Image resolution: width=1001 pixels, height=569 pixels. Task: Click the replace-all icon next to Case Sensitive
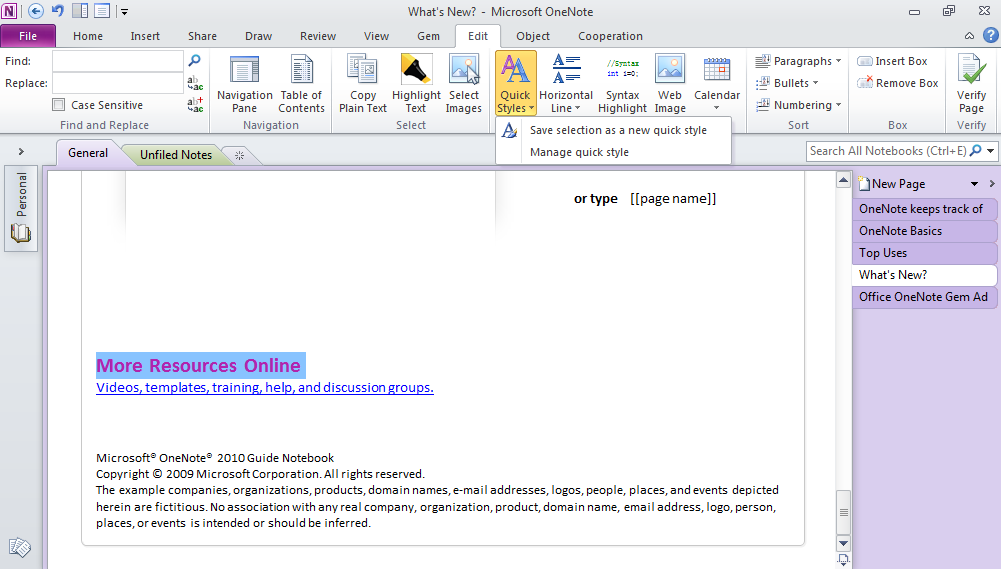(x=195, y=105)
